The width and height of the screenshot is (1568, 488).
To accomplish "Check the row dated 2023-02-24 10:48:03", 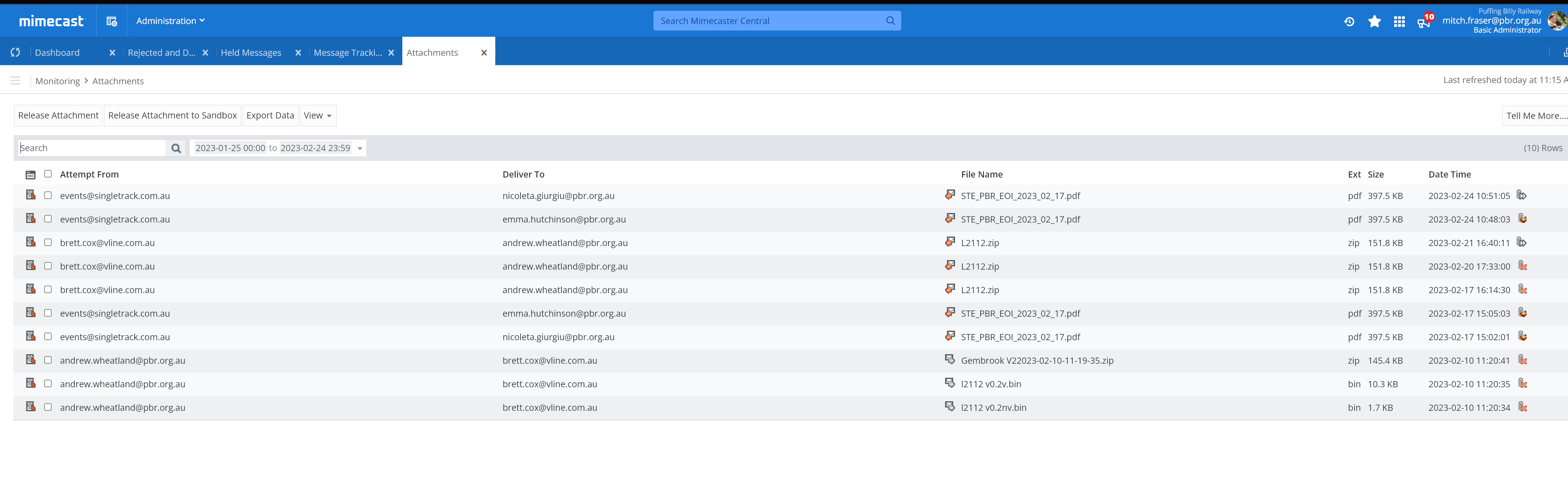I will (x=48, y=219).
